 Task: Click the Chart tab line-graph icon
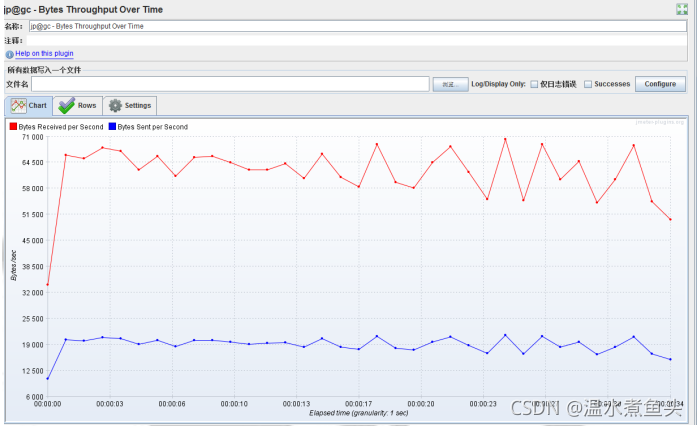pos(19,106)
